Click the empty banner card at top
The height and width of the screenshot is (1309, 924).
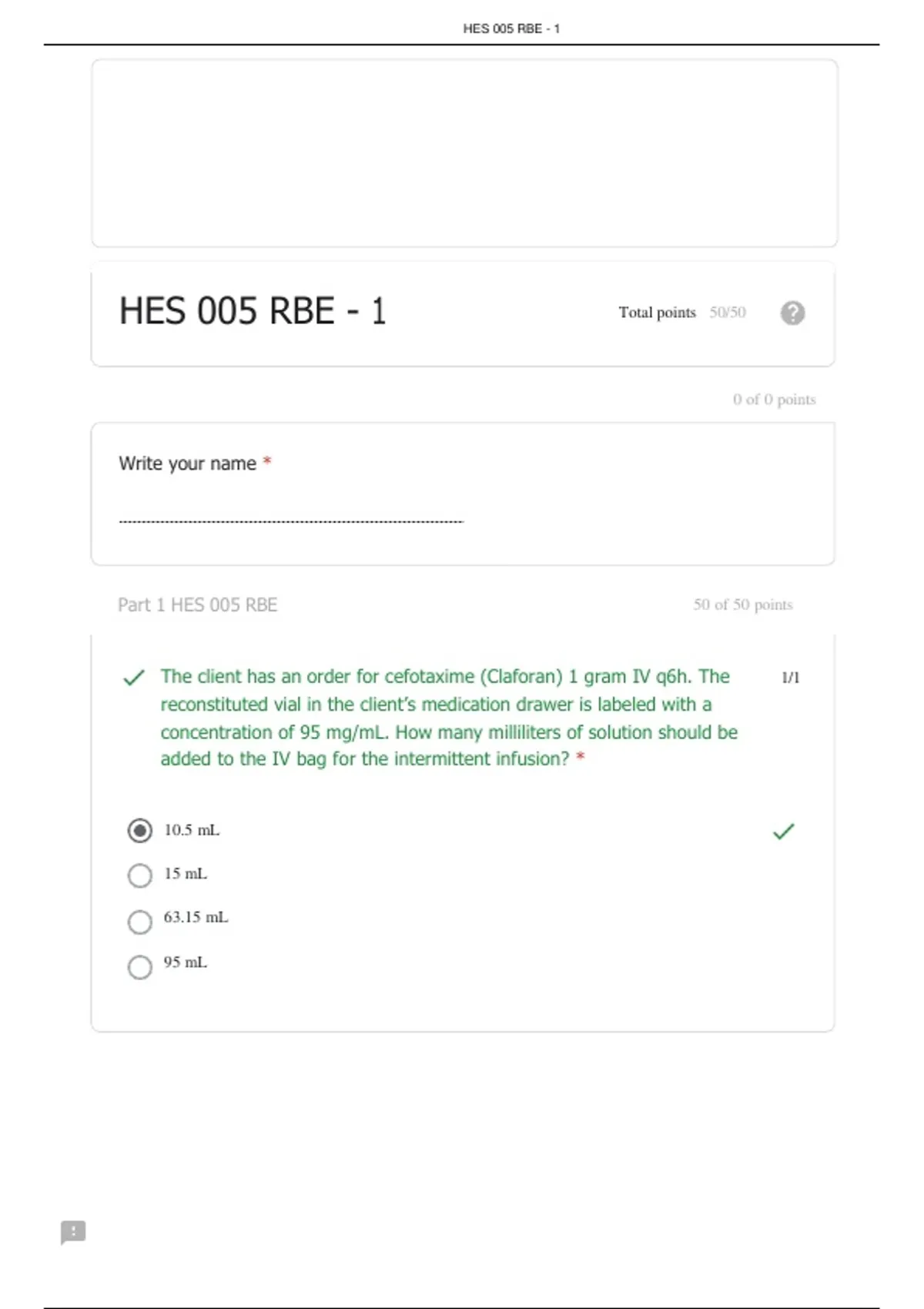coord(464,153)
